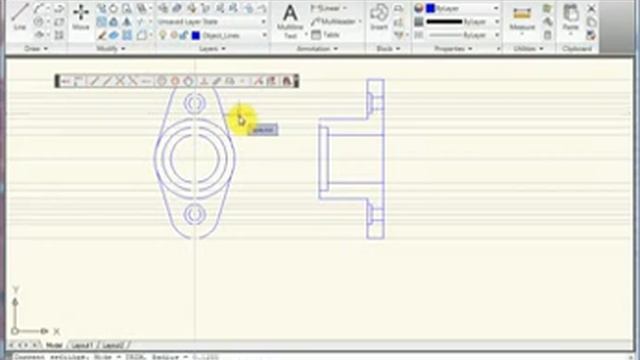The width and height of the screenshot is (640, 360).
Task: Select the circle draw tool icon
Action: pos(38,22)
